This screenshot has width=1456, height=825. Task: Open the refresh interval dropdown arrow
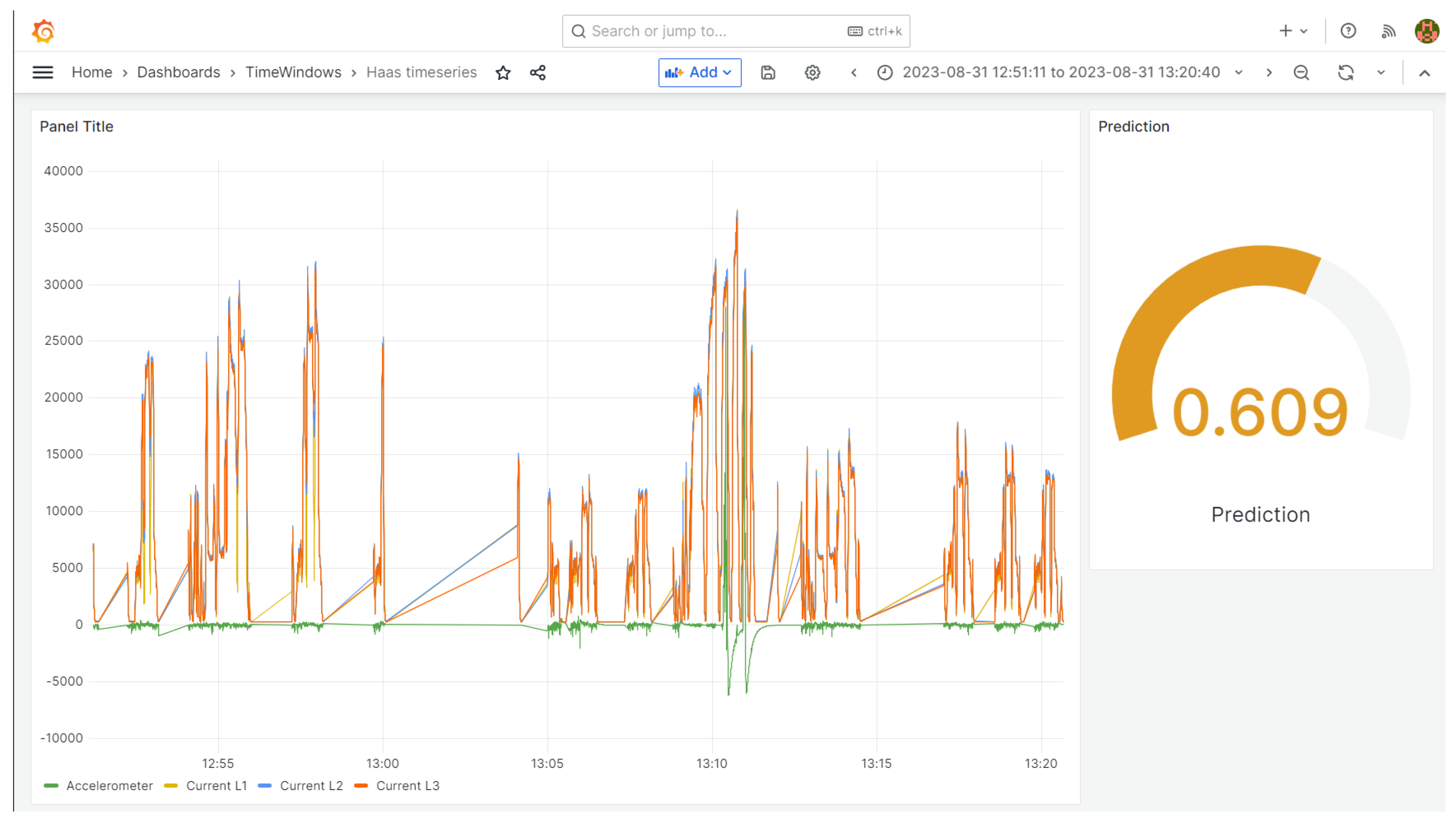[x=1381, y=73]
